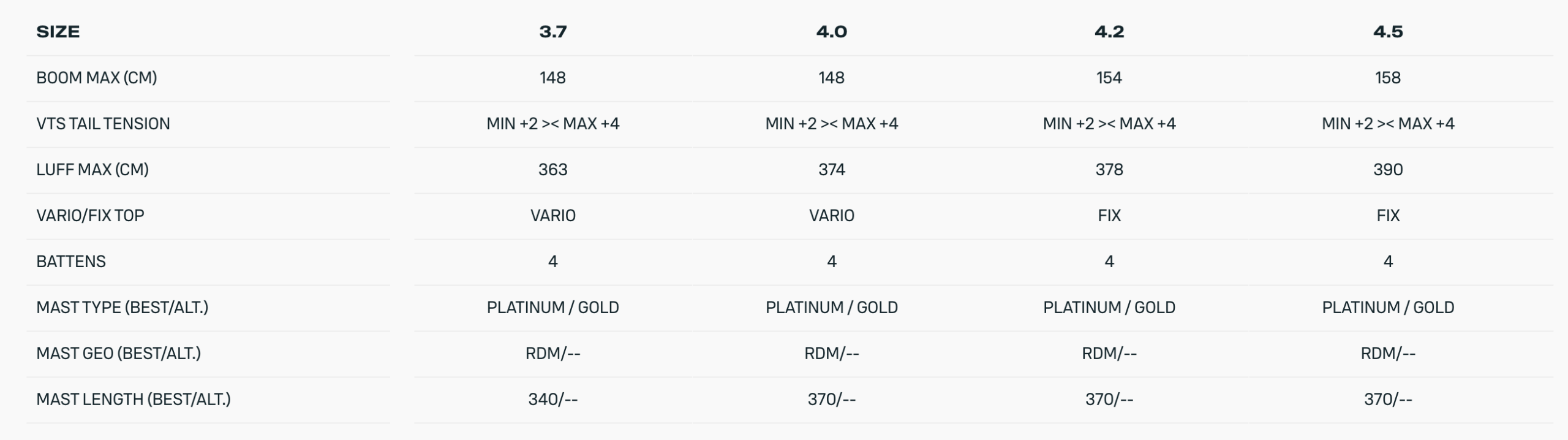Select the 4.0 size column header

click(x=831, y=32)
